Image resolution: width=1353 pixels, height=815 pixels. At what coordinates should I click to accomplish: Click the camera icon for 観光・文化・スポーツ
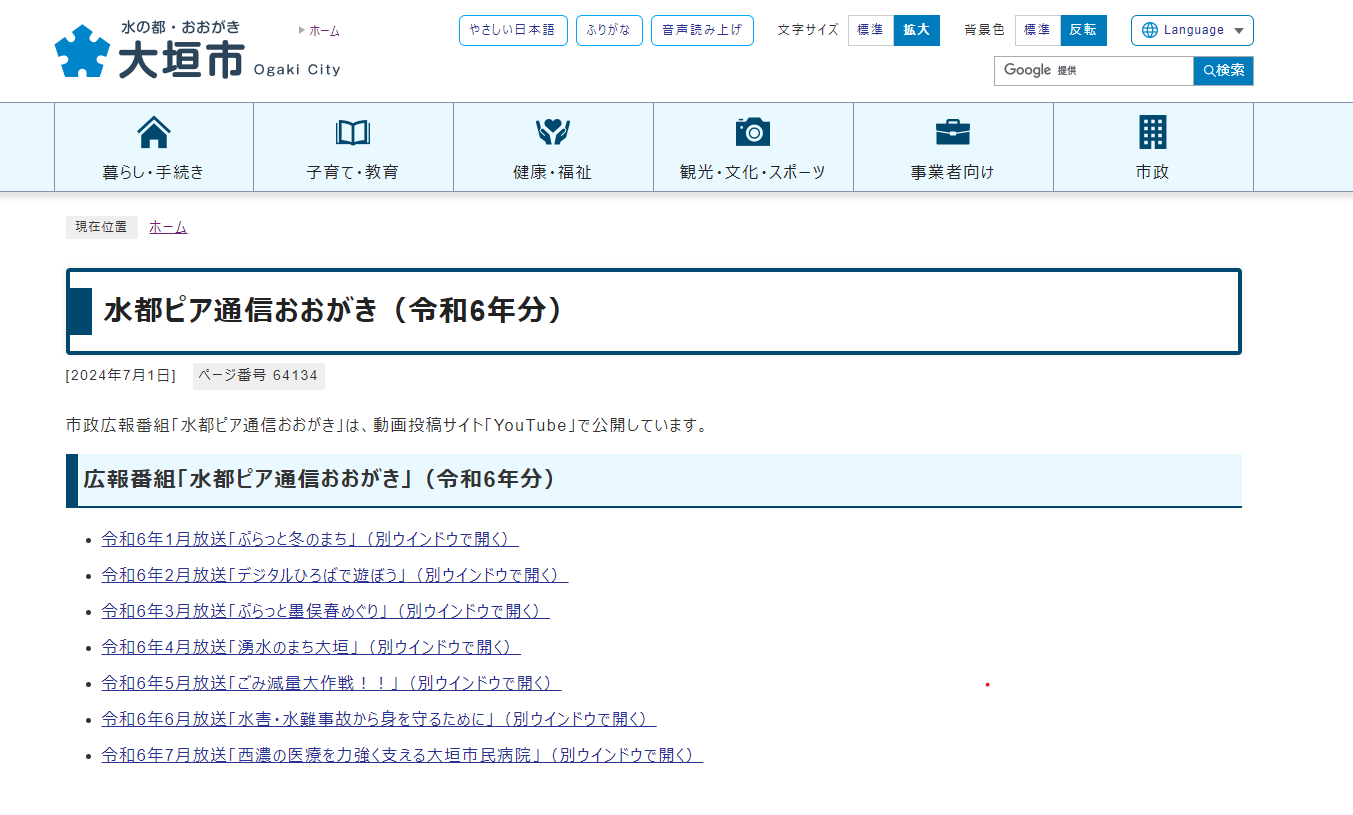753,132
